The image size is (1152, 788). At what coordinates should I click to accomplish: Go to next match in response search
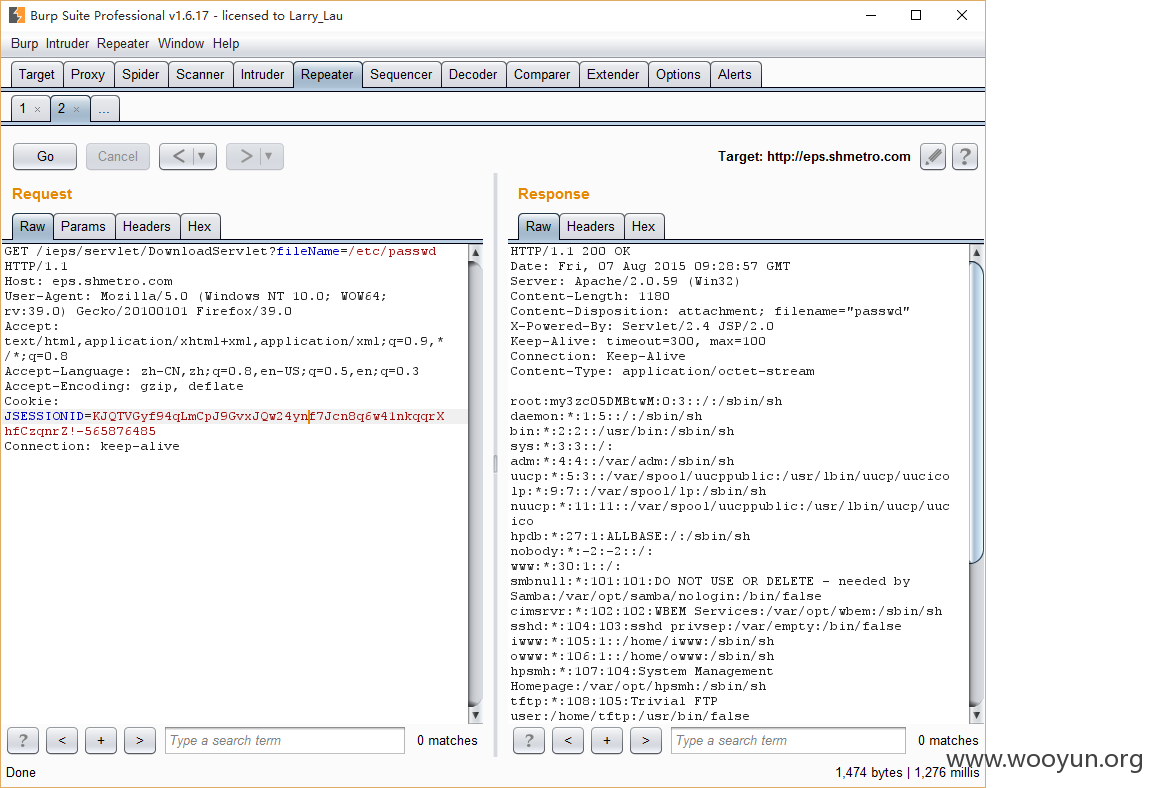pyautogui.click(x=646, y=740)
